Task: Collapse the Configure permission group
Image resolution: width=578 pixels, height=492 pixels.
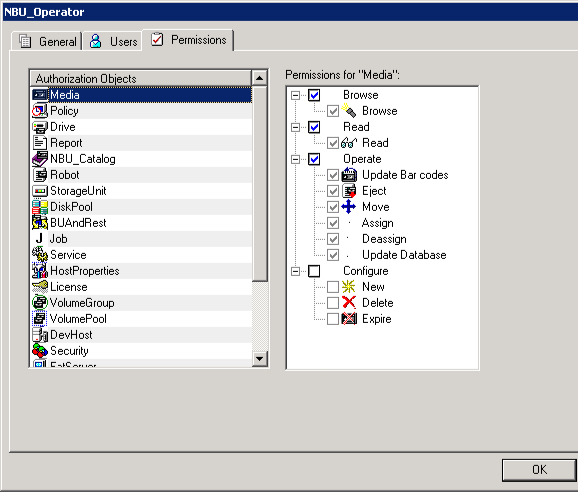Action: 295,271
